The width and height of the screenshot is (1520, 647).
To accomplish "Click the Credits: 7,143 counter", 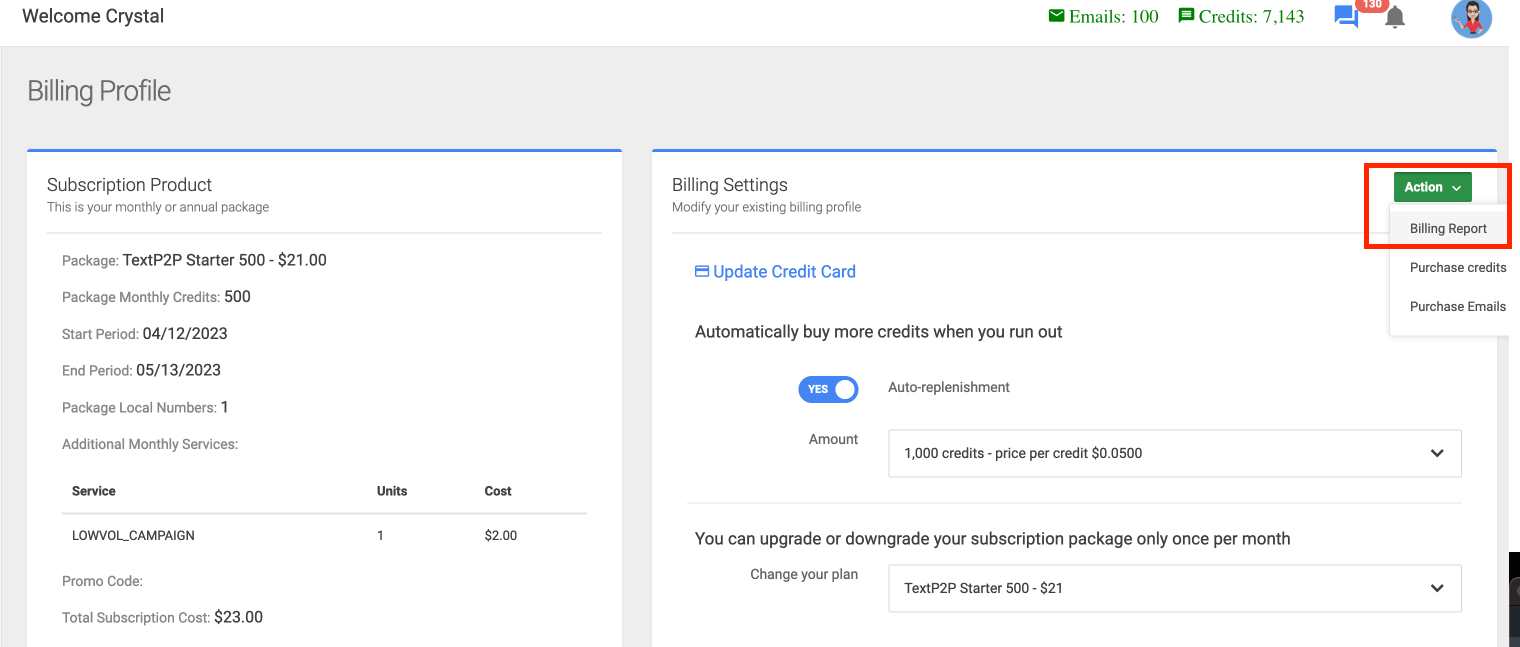I will click(x=1241, y=16).
